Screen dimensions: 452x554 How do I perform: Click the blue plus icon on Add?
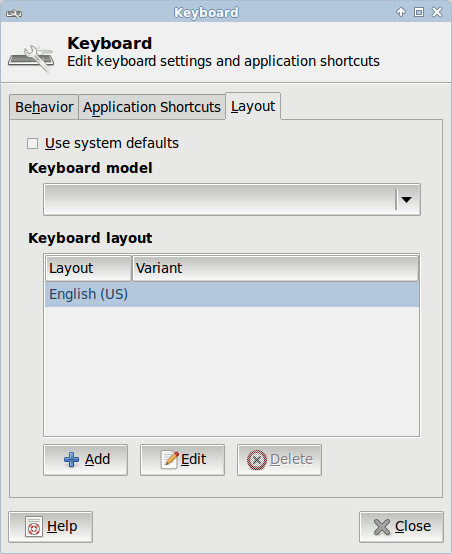[x=71, y=460]
